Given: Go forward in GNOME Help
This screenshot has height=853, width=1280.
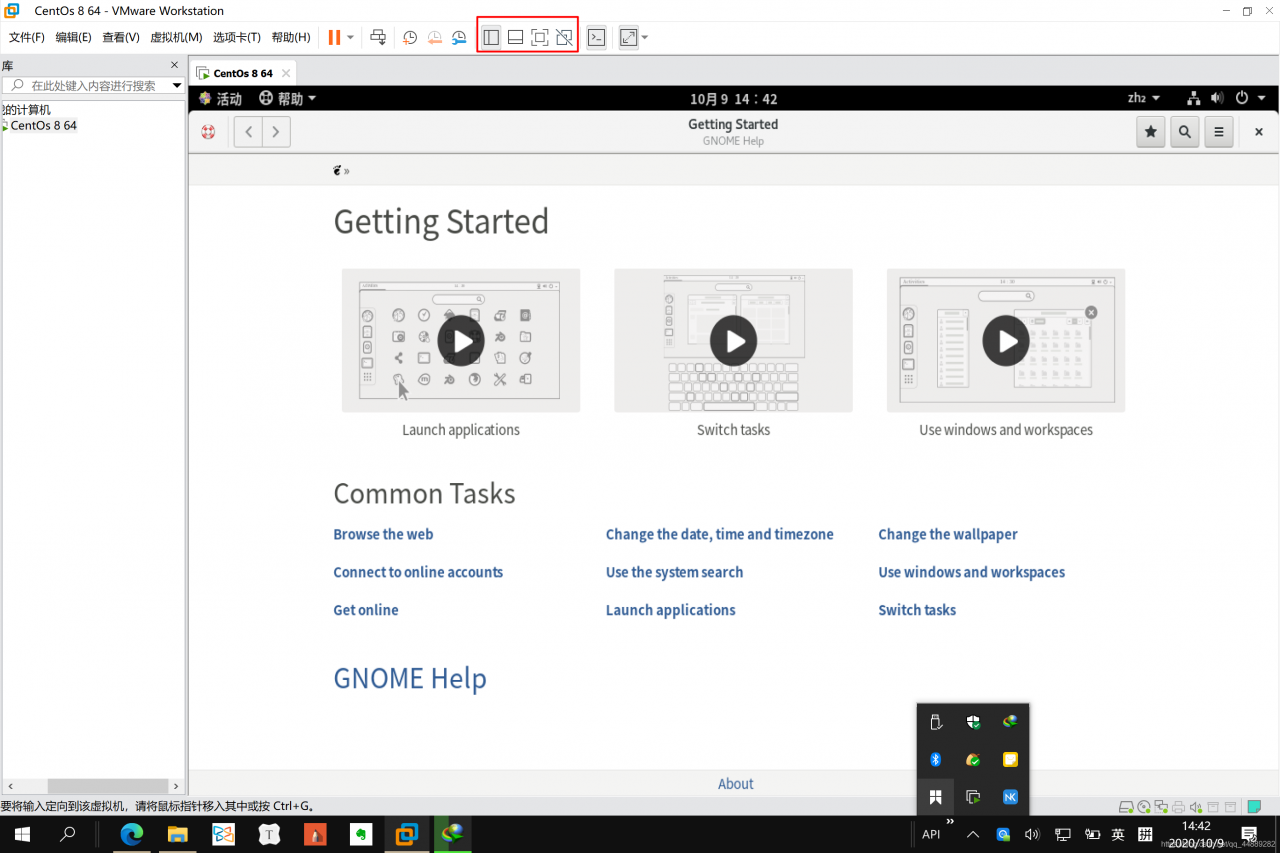Looking at the screenshot, I should pyautogui.click(x=276, y=132).
